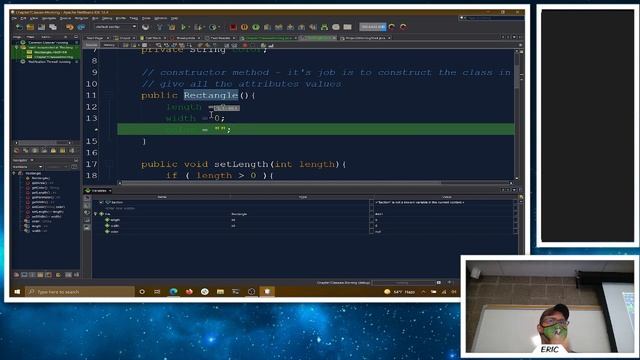Viewport: 640px width, 360px height.
Task: Collapse the suspended main thread node
Action: 17,47
